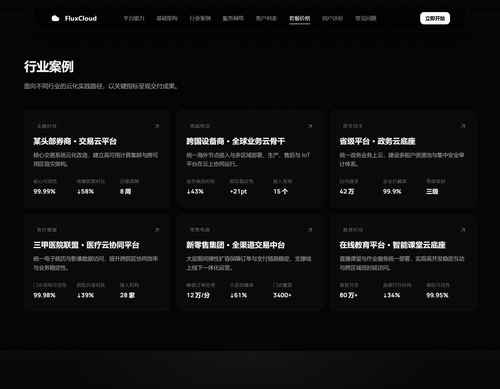Click the 统一政务业务上云 description text
The width and height of the screenshot is (500, 389).
[402, 160]
